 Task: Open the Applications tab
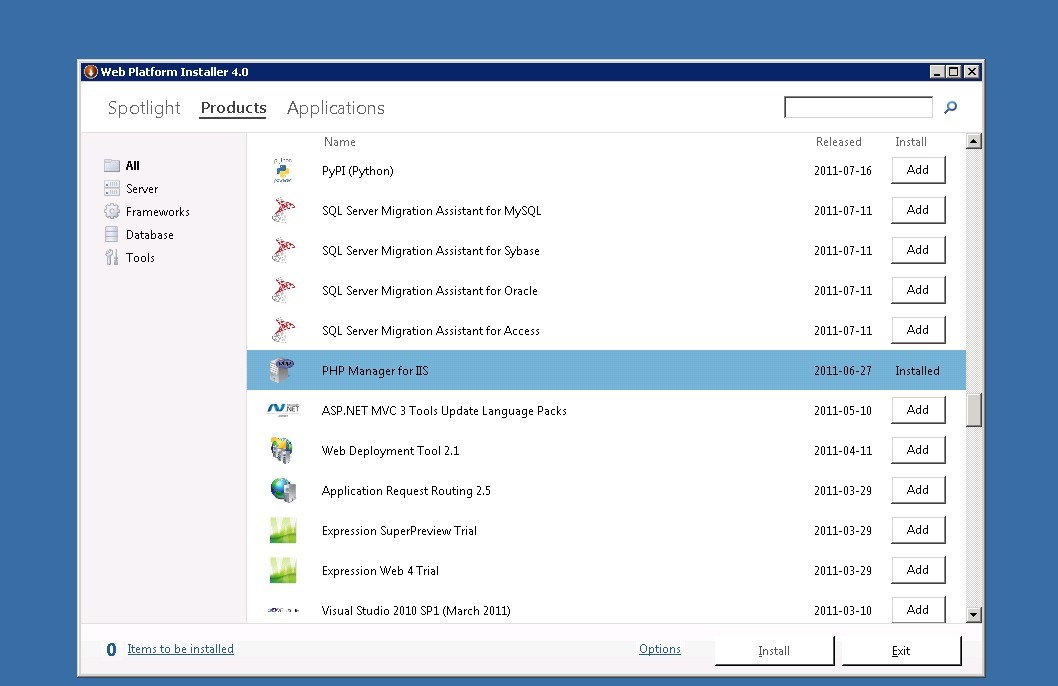[x=335, y=108]
